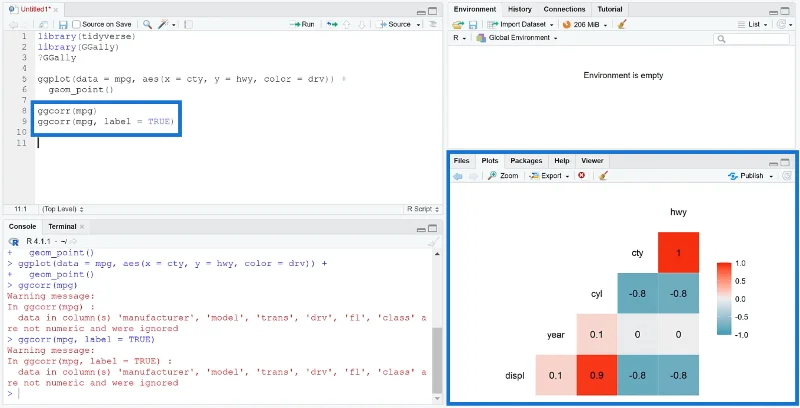Open the Source button dropdown arrow

(x=418, y=24)
